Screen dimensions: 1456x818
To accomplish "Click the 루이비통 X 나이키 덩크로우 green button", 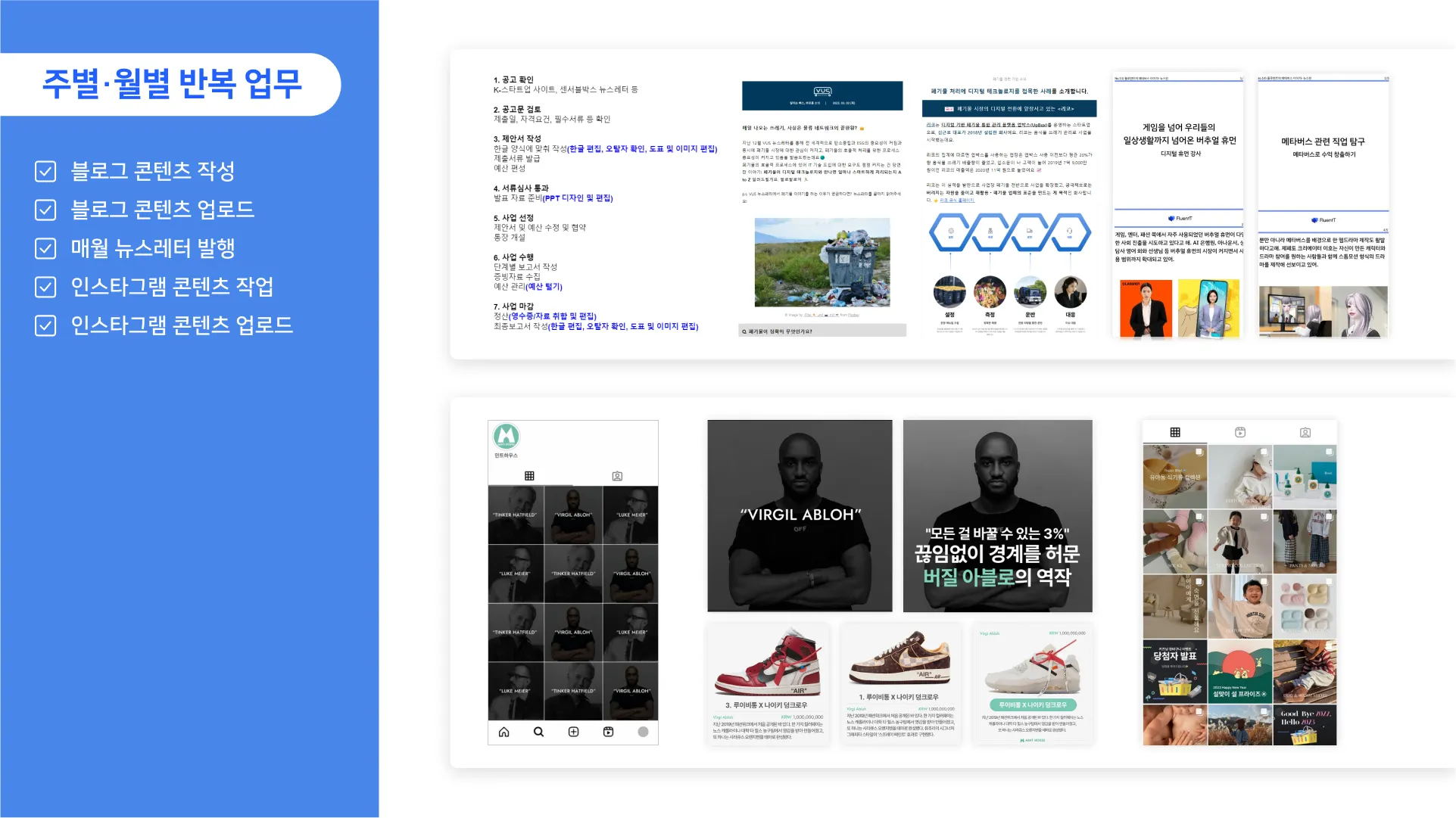I will click(x=1032, y=704).
